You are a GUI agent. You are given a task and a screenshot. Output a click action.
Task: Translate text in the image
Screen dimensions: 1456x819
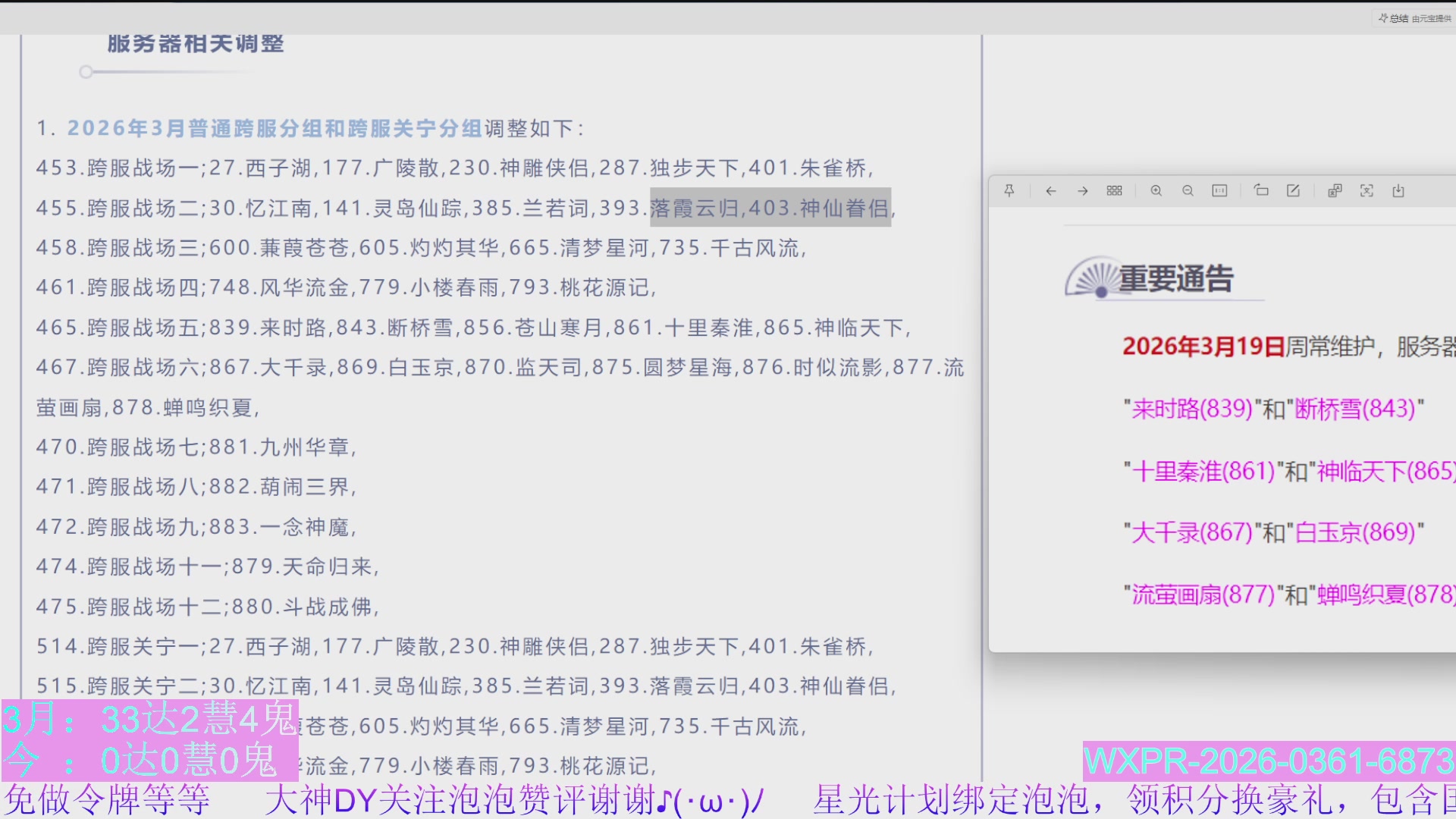[x=1333, y=190]
